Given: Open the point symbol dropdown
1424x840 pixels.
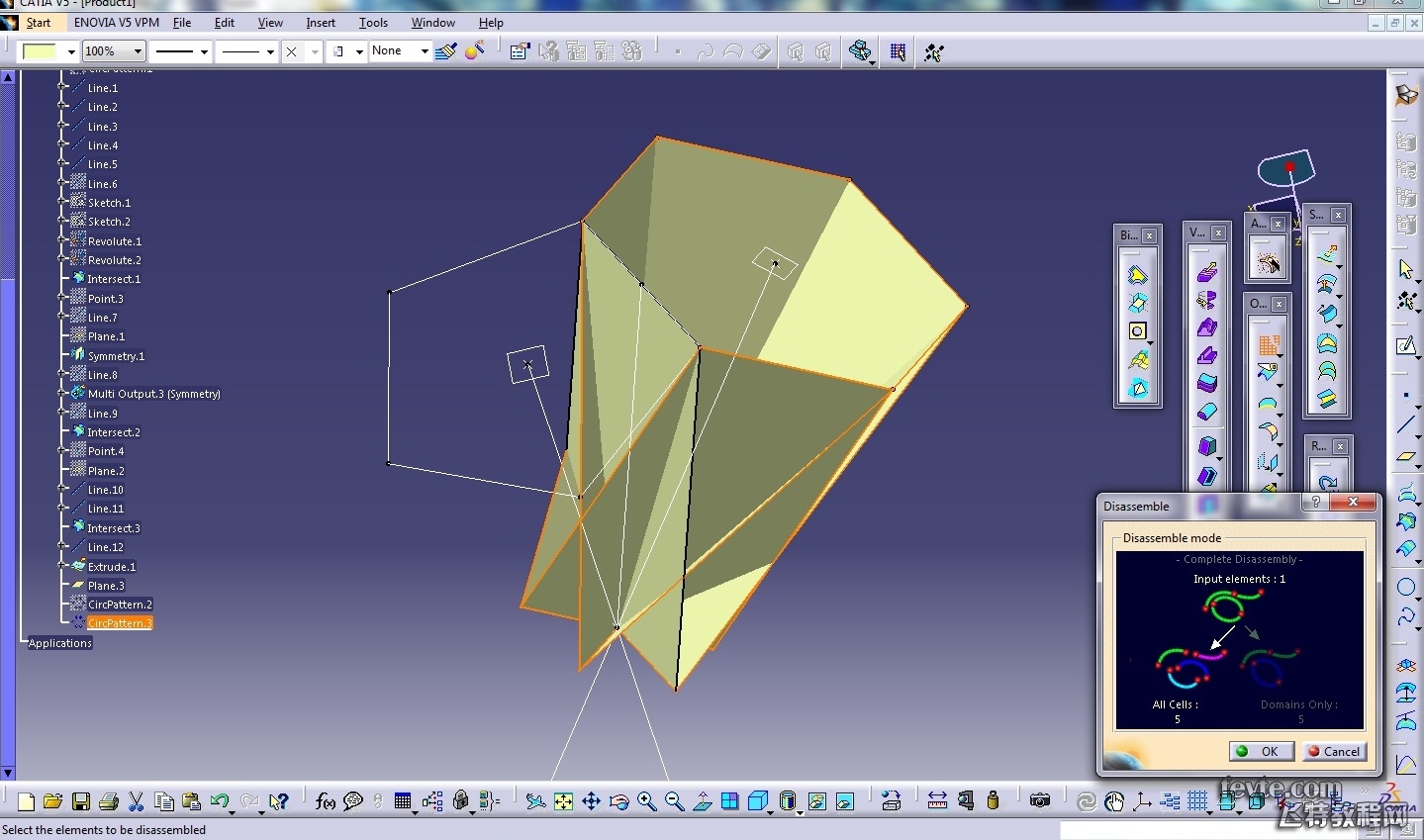Looking at the screenshot, I should (315, 51).
